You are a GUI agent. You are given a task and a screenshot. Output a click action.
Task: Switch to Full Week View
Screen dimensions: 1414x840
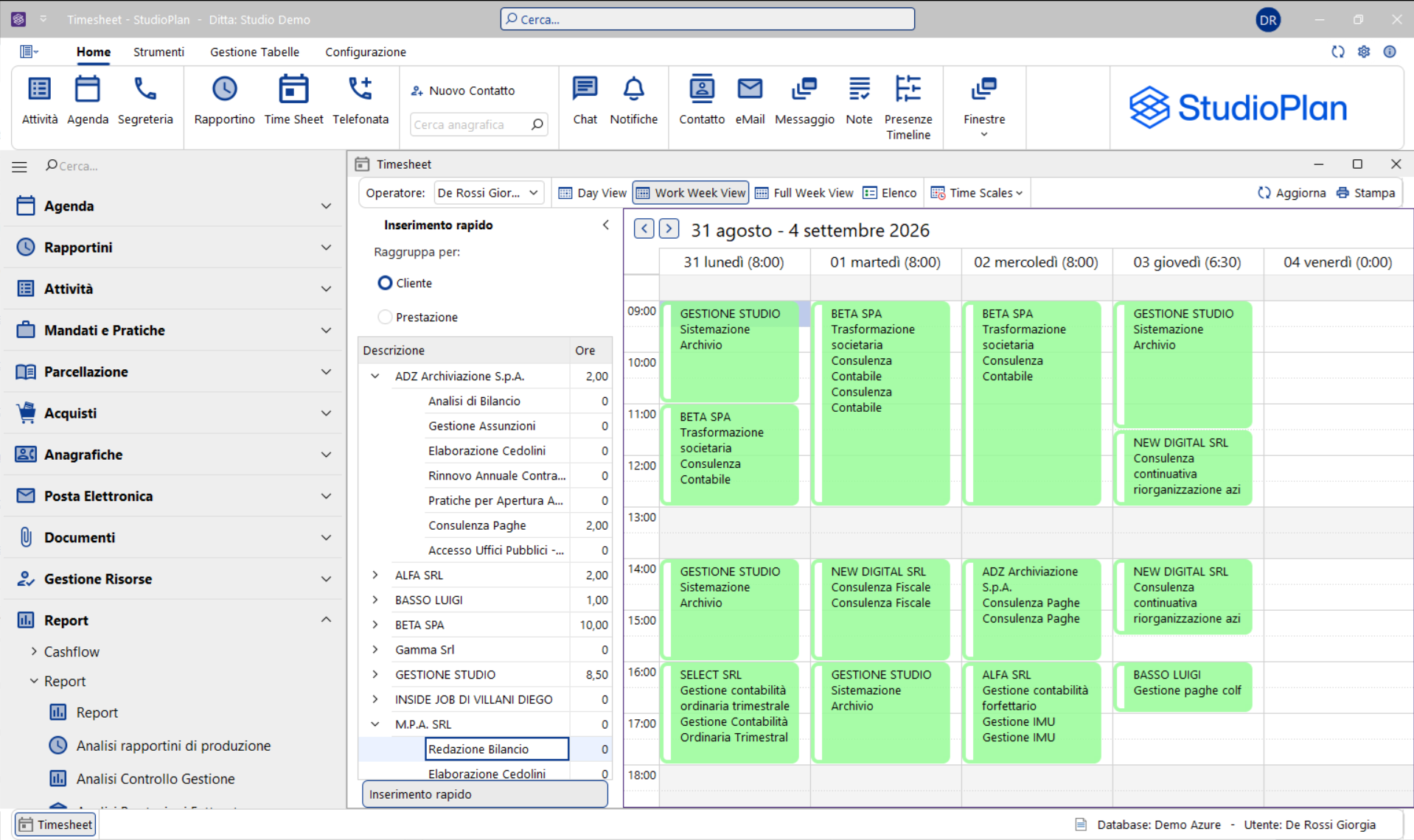[x=804, y=193]
